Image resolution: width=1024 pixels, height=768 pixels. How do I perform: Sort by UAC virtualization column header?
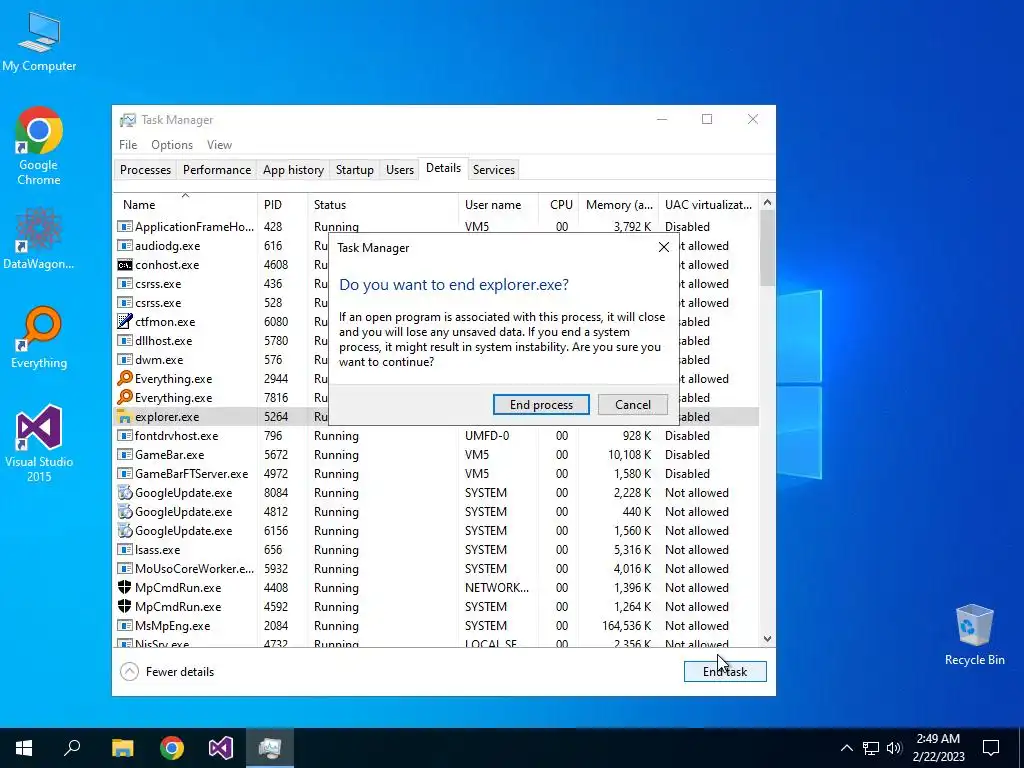click(708, 204)
